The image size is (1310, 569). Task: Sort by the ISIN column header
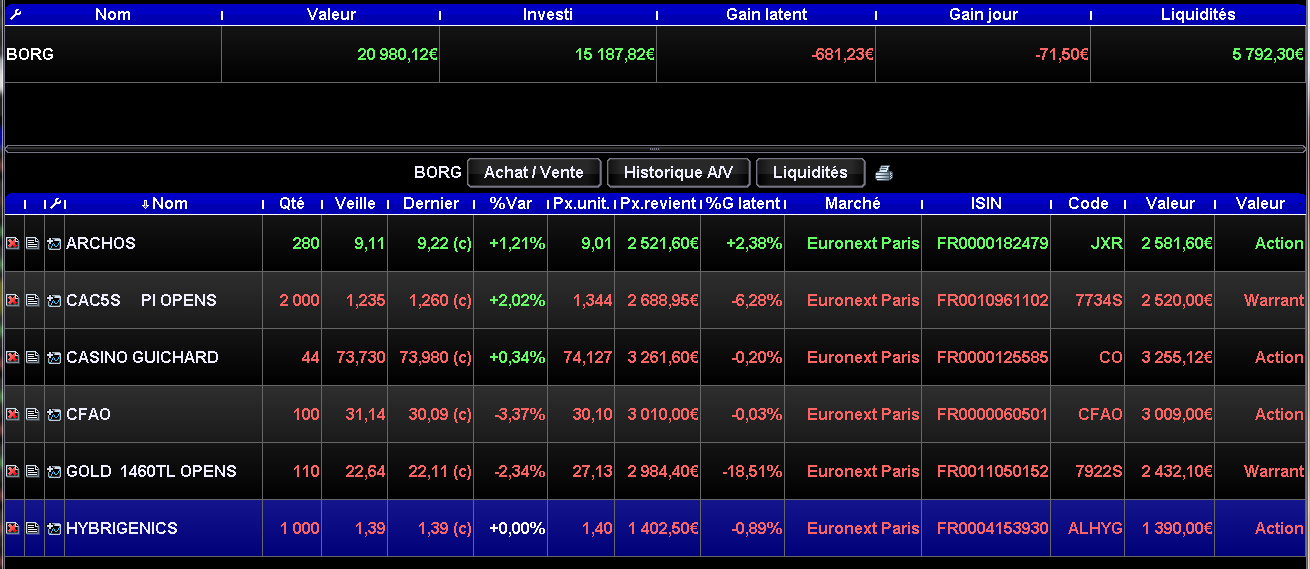tap(986, 203)
